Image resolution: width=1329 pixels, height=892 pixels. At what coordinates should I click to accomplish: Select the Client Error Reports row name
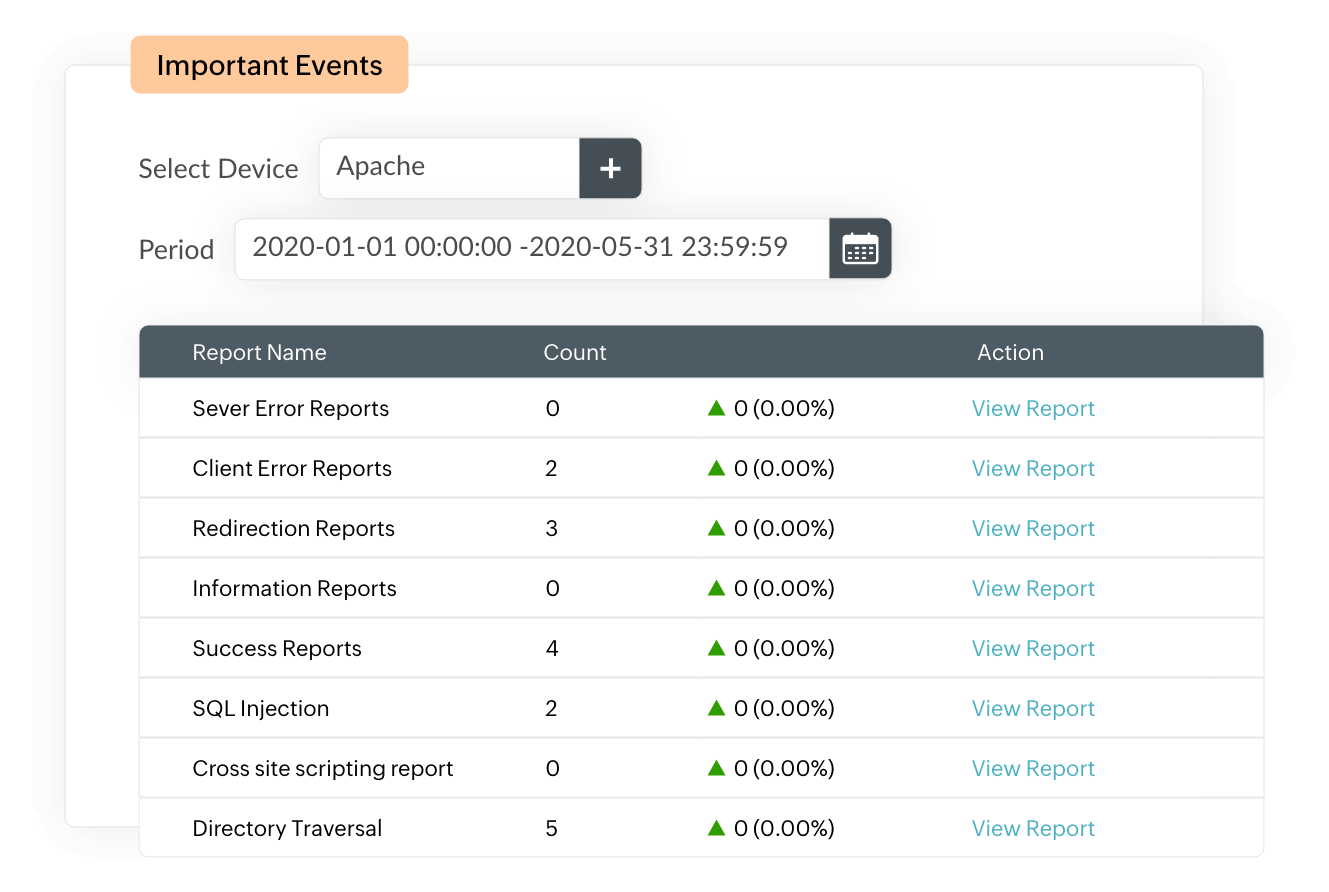tap(292, 468)
